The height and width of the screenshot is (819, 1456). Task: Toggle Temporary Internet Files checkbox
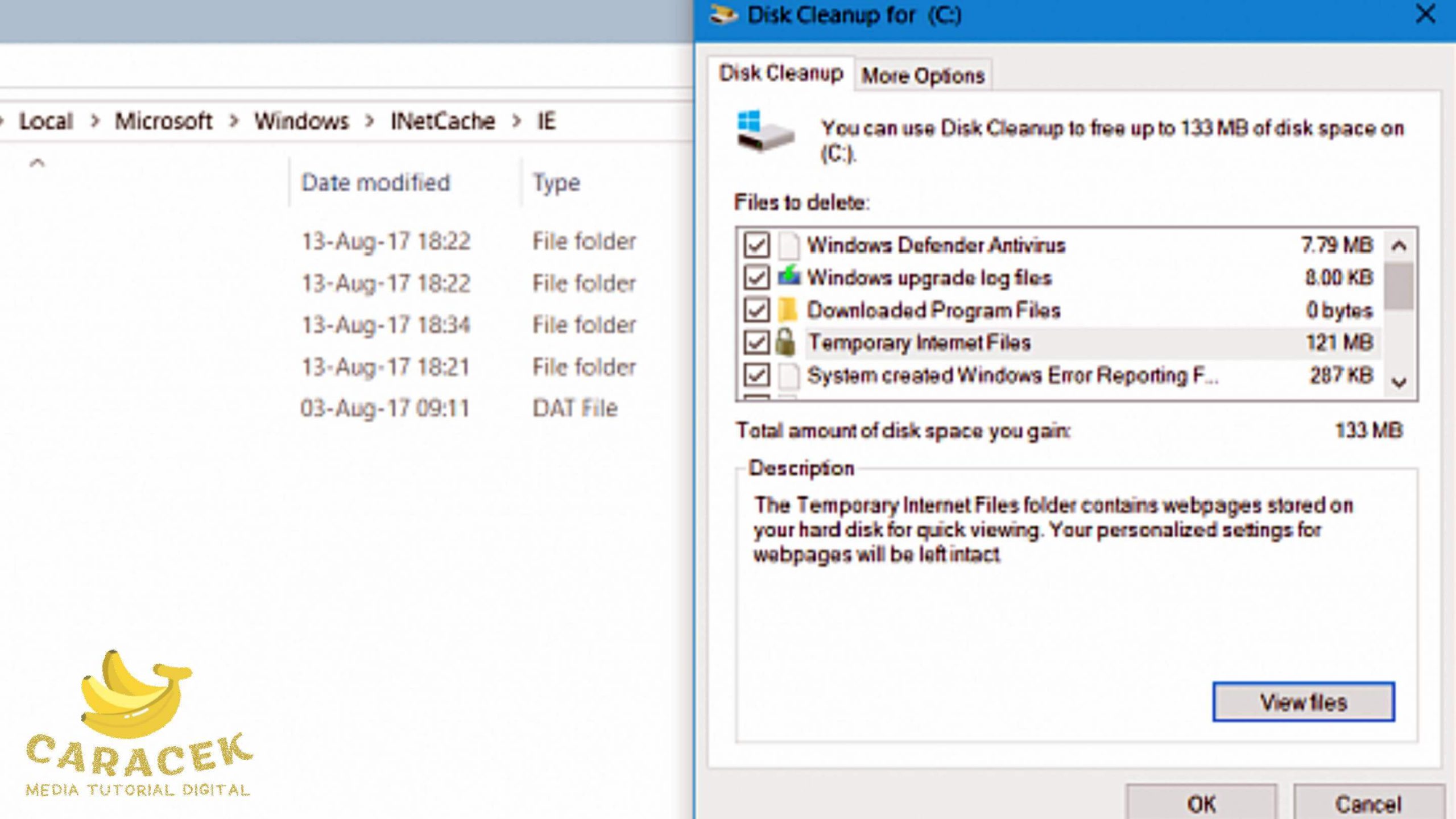756,342
